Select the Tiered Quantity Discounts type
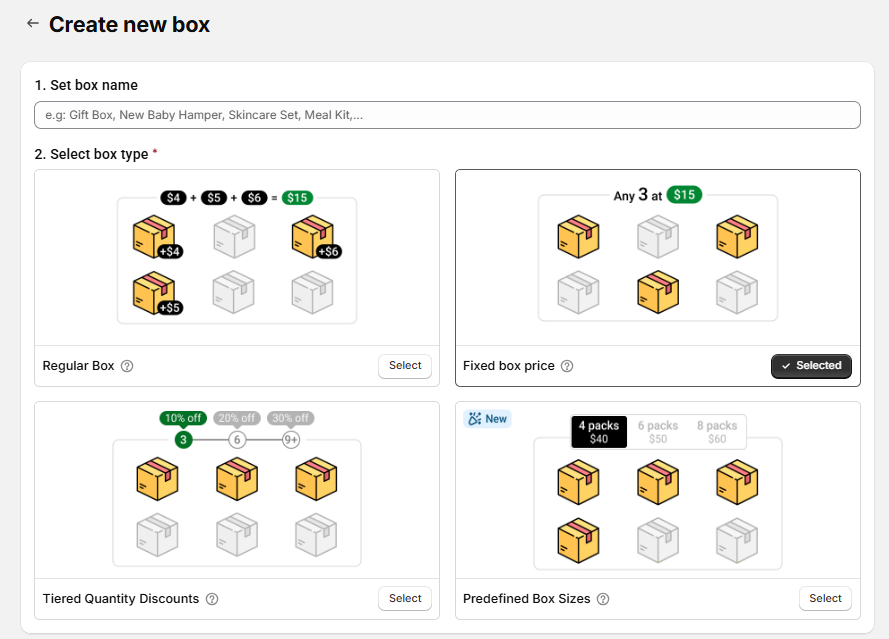Viewport: 889px width, 639px height. 404,598
